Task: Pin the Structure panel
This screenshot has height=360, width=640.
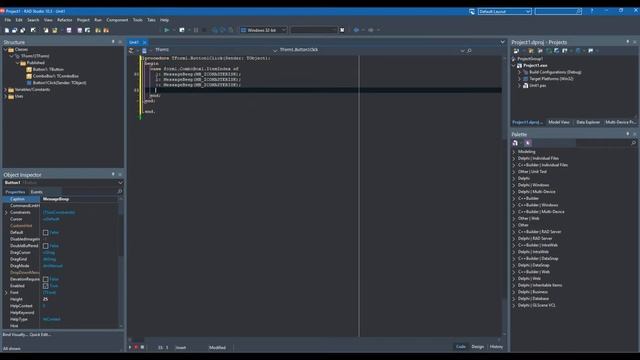Action: 113,42
